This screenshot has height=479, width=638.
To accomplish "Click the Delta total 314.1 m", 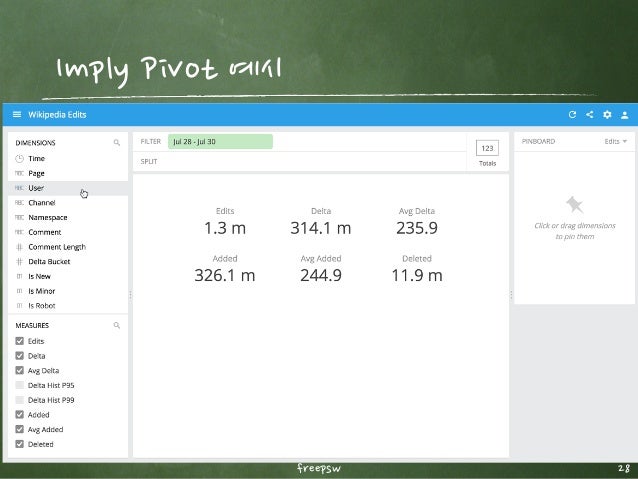I will 321,228.
